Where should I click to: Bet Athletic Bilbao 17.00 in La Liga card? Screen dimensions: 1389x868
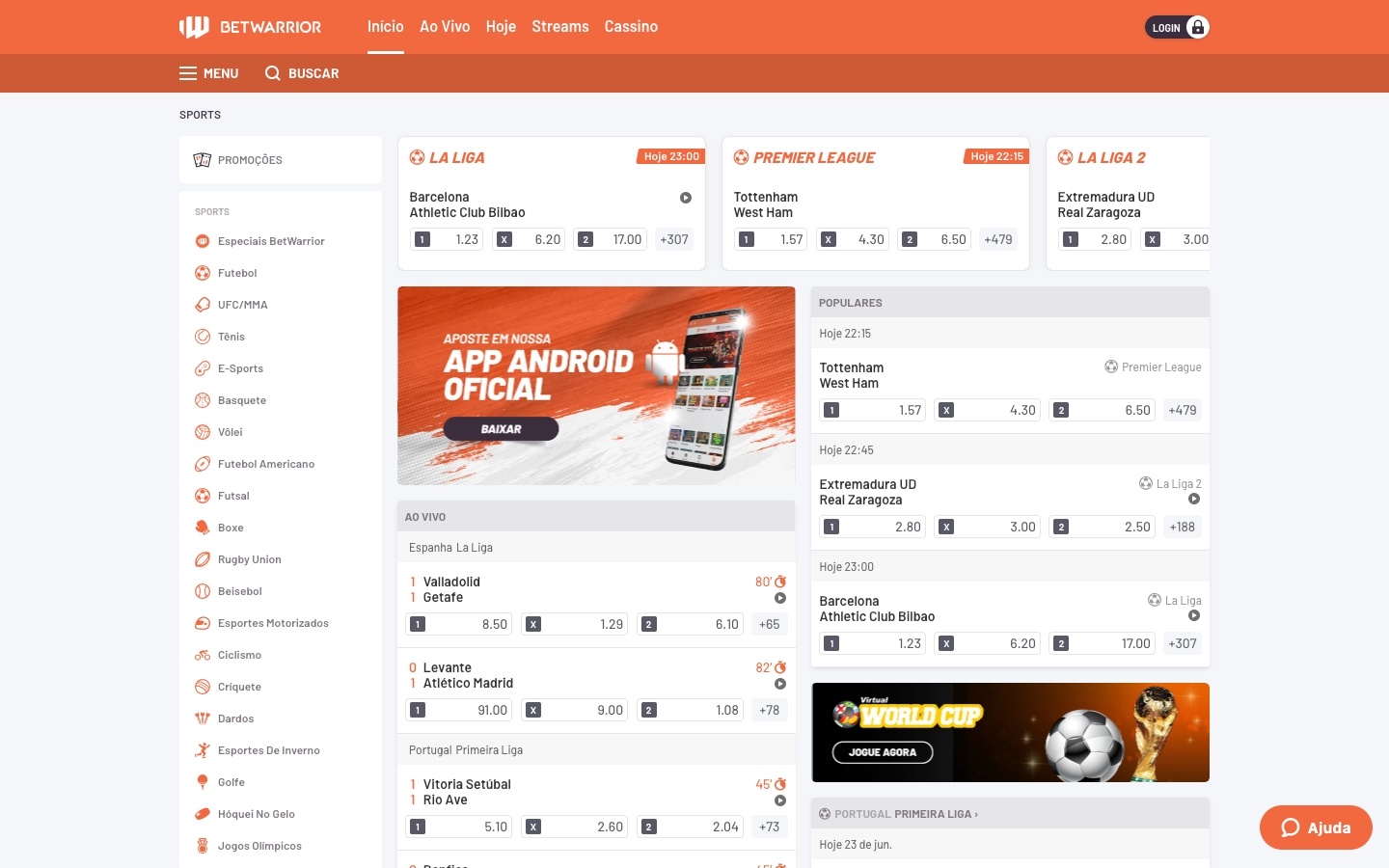pos(611,239)
